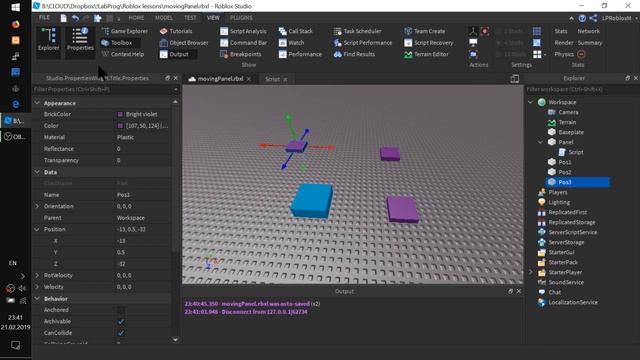Expand the Orientation property

[x=37, y=206]
